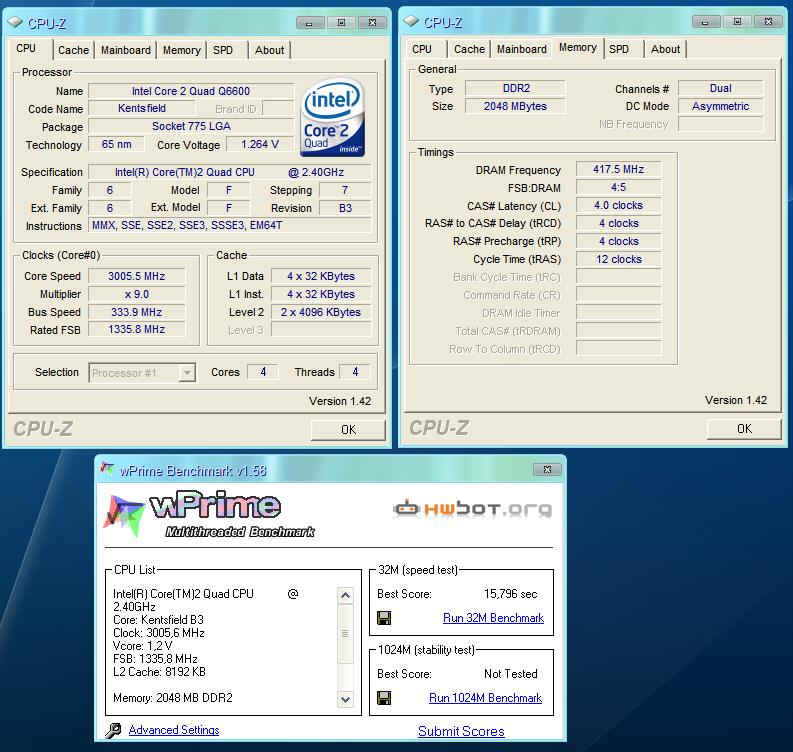Screen dimensions: 793x752
Task: Click the DRAM Frequency value 417.5 MHz
Action: pos(619,169)
